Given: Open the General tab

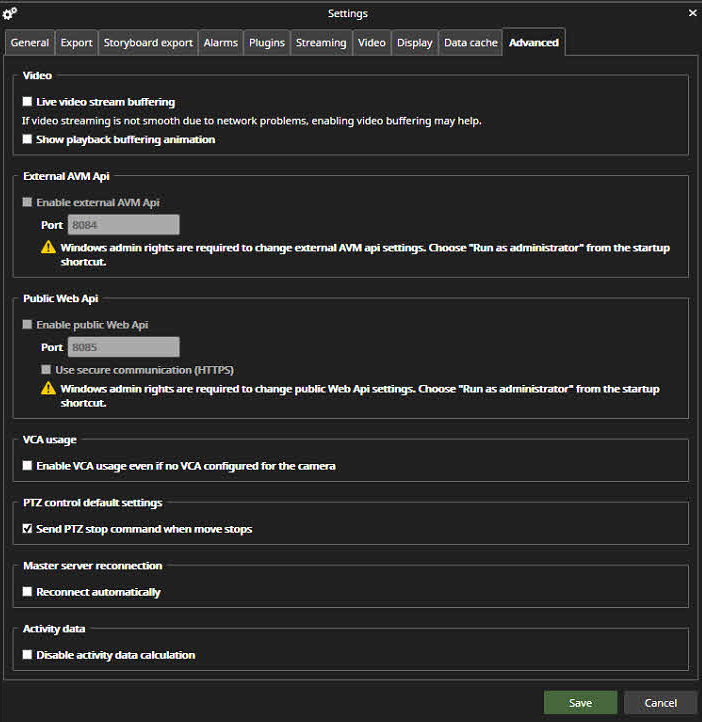Looking at the screenshot, I should tap(30, 43).
